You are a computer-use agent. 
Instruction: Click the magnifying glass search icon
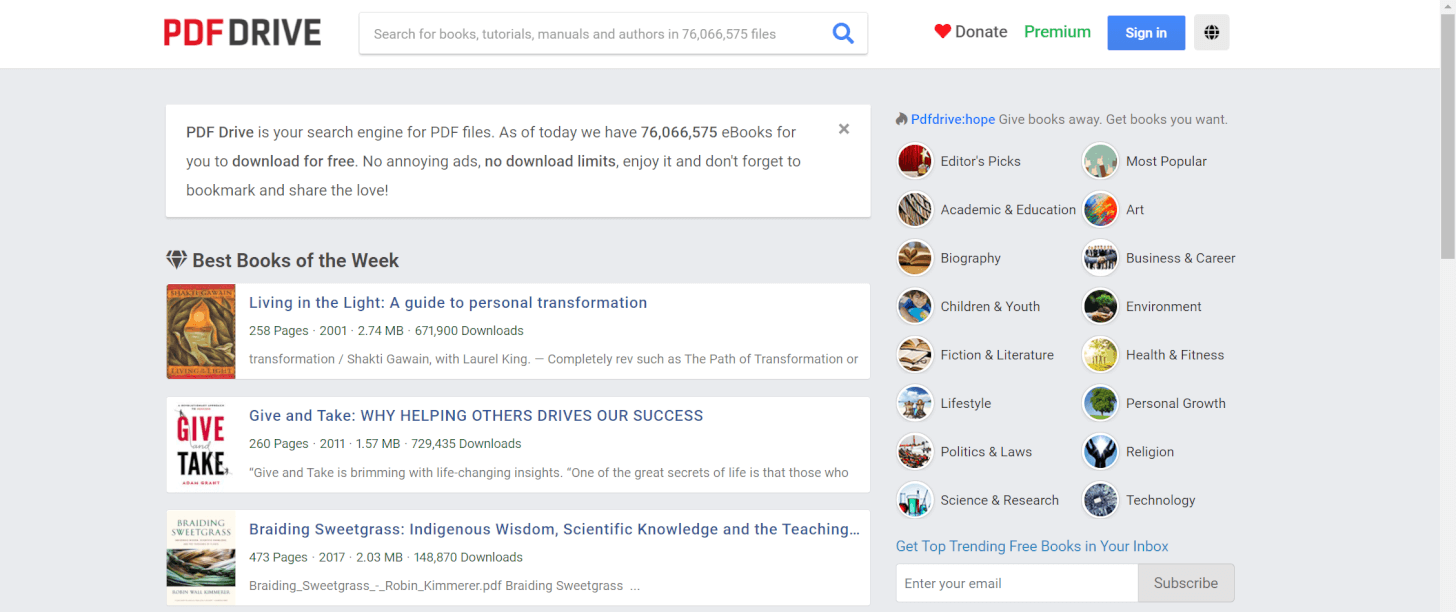tap(843, 33)
